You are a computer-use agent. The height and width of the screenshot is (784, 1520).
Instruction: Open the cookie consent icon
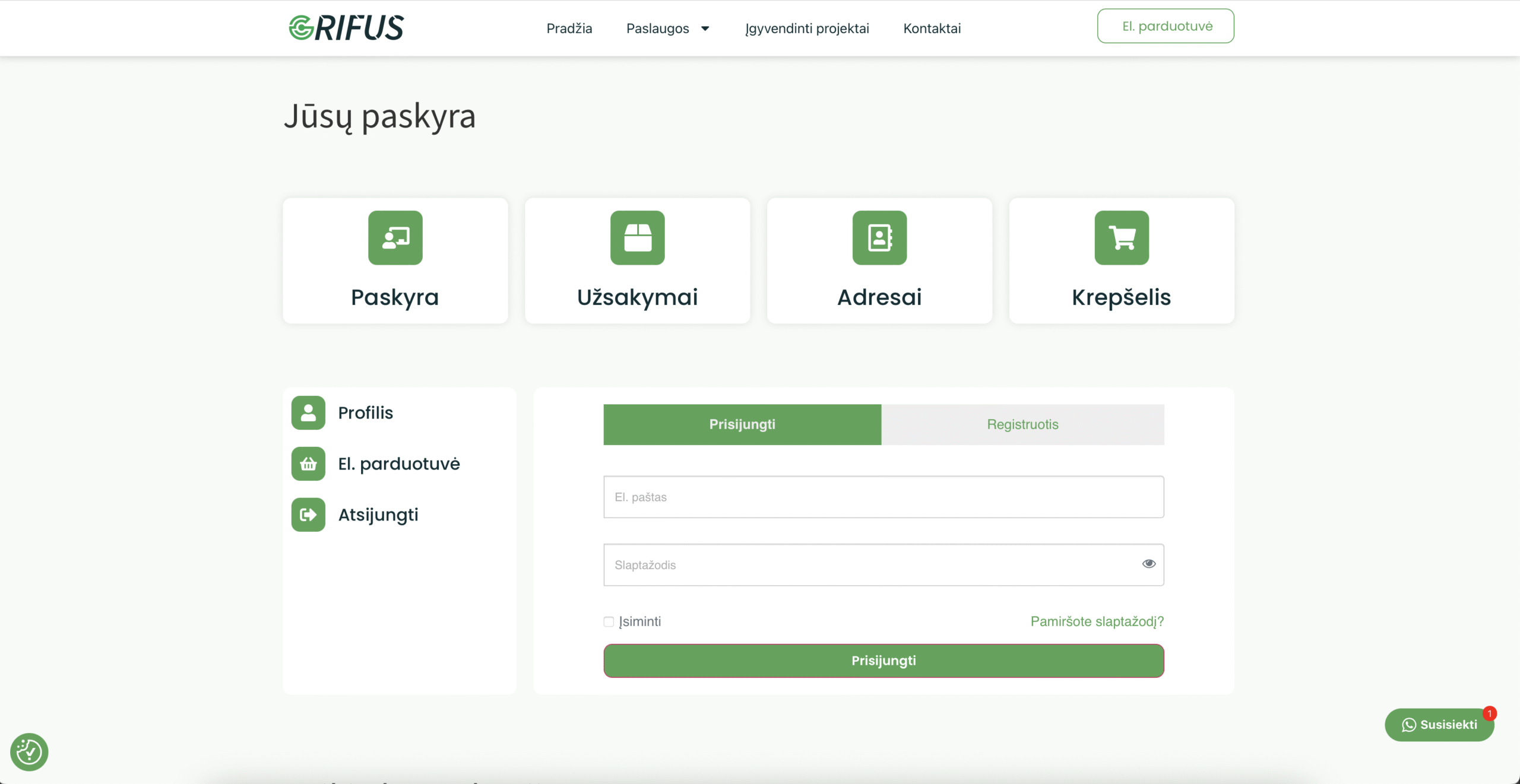tap(29, 752)
